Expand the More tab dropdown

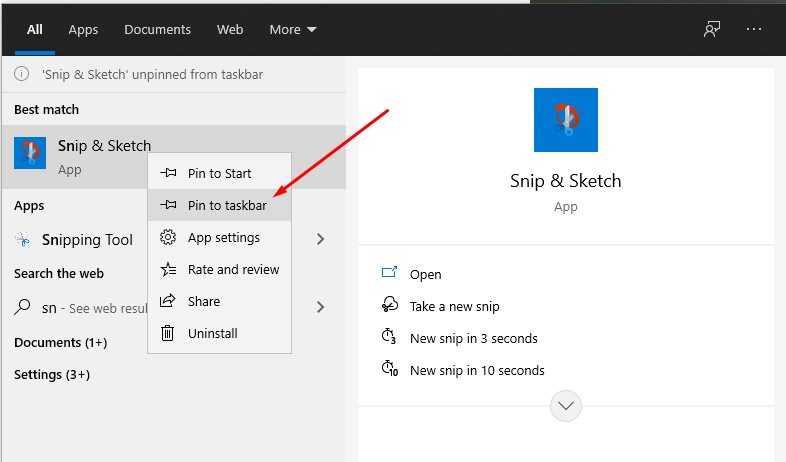coord(292,30)
